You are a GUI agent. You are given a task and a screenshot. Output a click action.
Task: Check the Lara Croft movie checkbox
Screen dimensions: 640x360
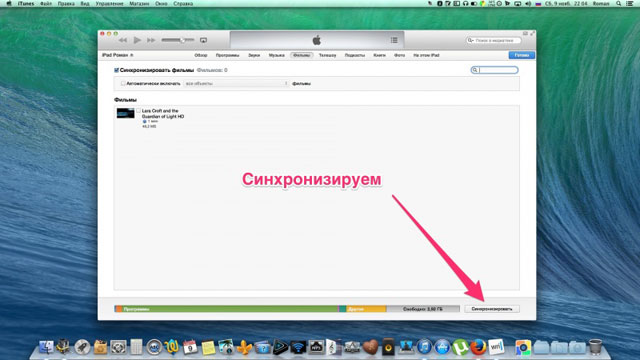coord(138,111)
